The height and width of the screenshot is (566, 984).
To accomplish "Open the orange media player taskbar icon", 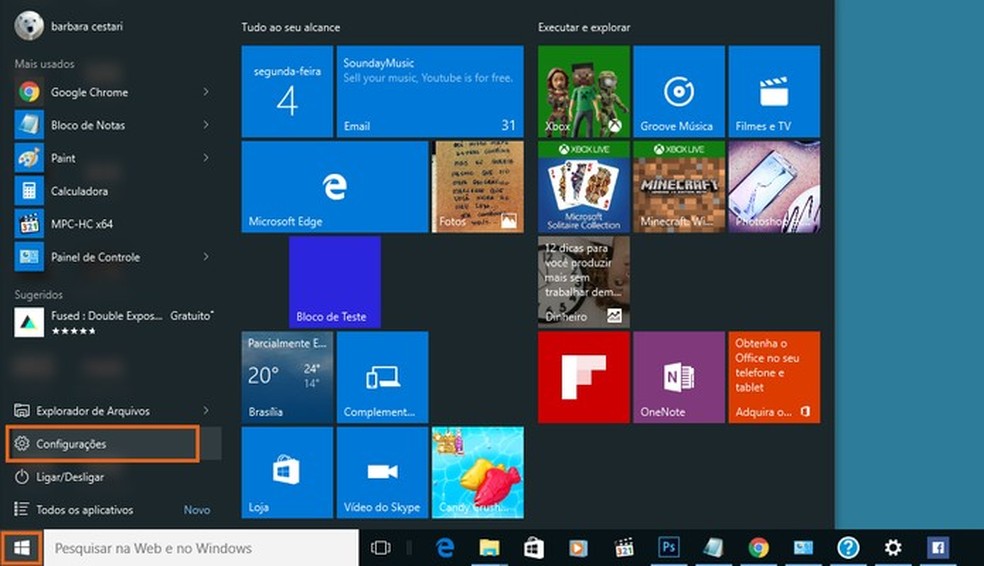I will click(579, 548).
